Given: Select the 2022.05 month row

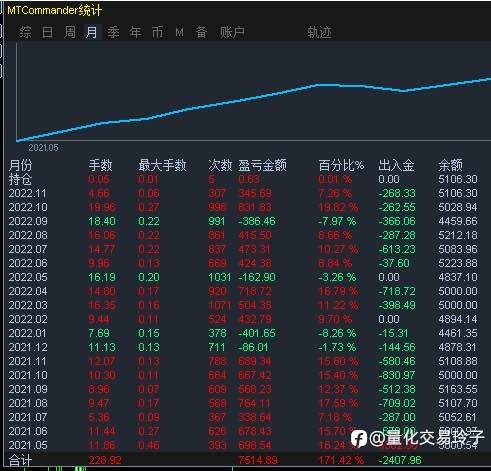Looking at the screenshot, I should [x=243, y=277].
